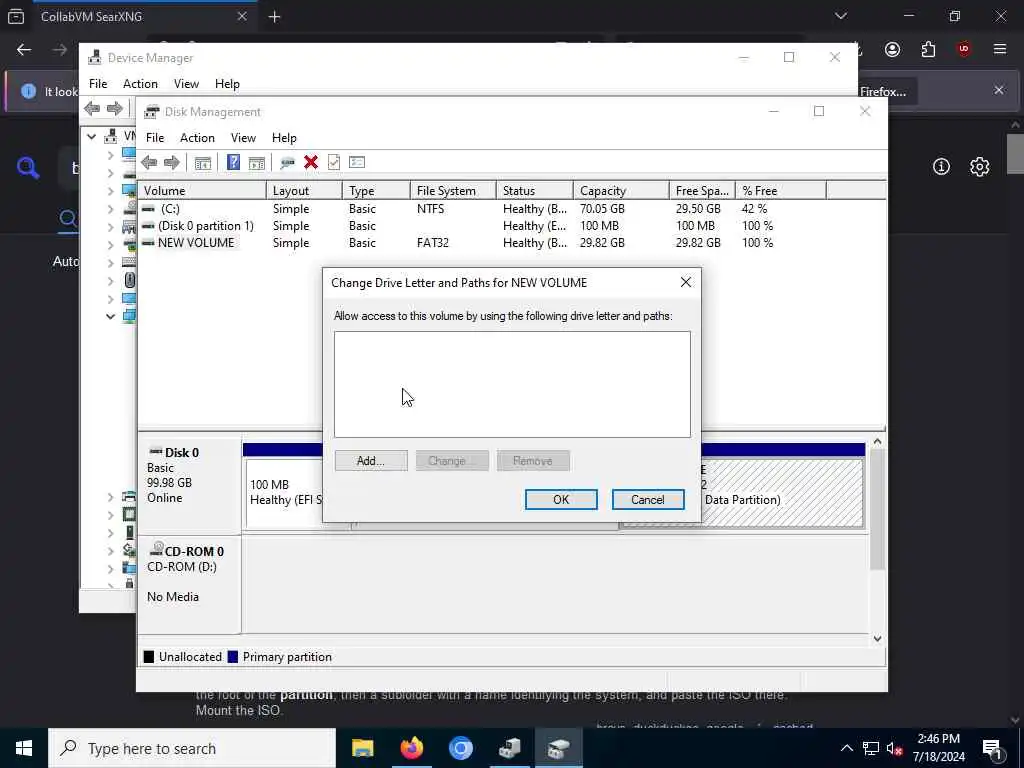Click the list settings icon right of checkmark icon
Screen dimensions: 1024x768
point(357,162)
